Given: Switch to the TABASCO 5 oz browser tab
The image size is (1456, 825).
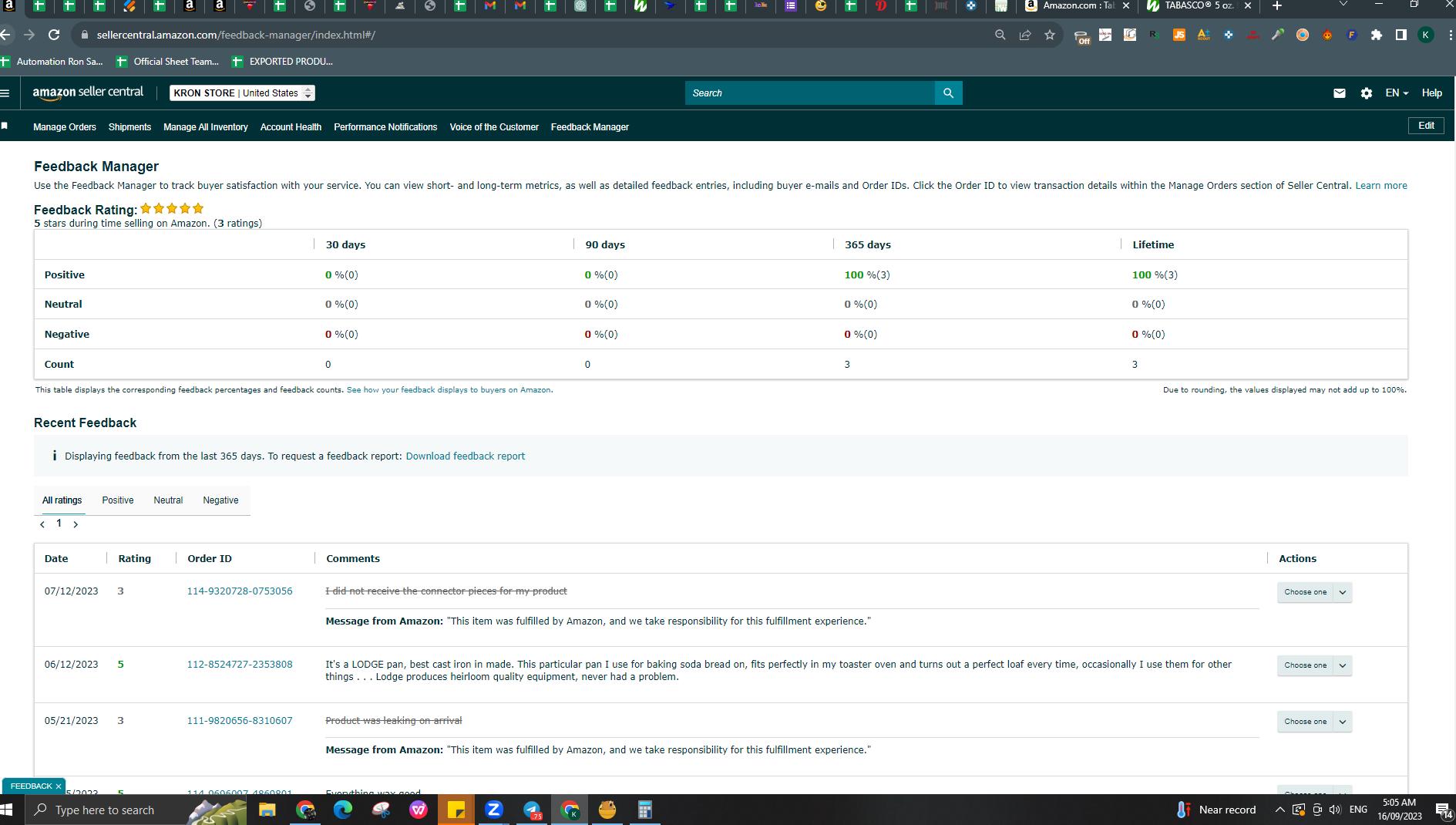Looking at the screenshot, I should [1199, 6].
